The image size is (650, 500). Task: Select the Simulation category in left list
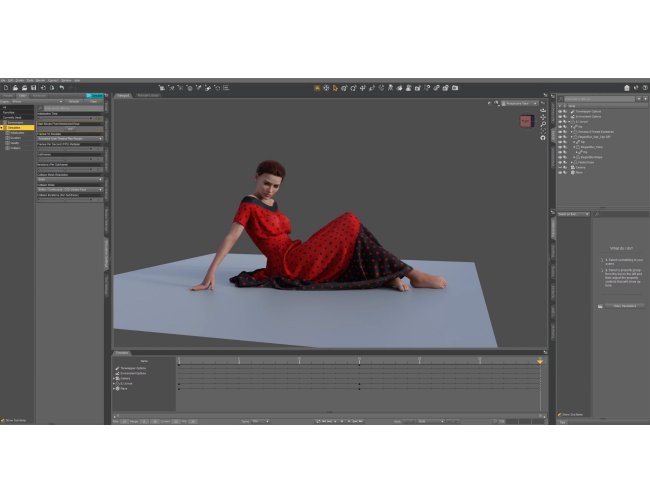[17, 128]
